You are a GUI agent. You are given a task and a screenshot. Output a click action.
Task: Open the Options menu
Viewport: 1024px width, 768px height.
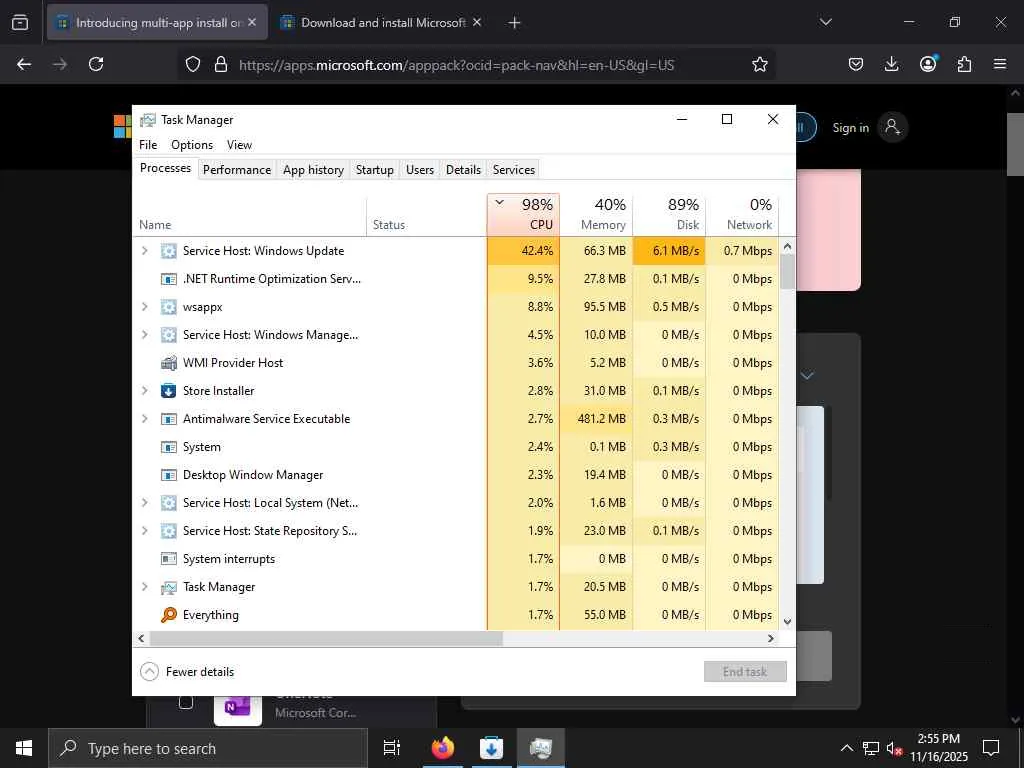192,145
